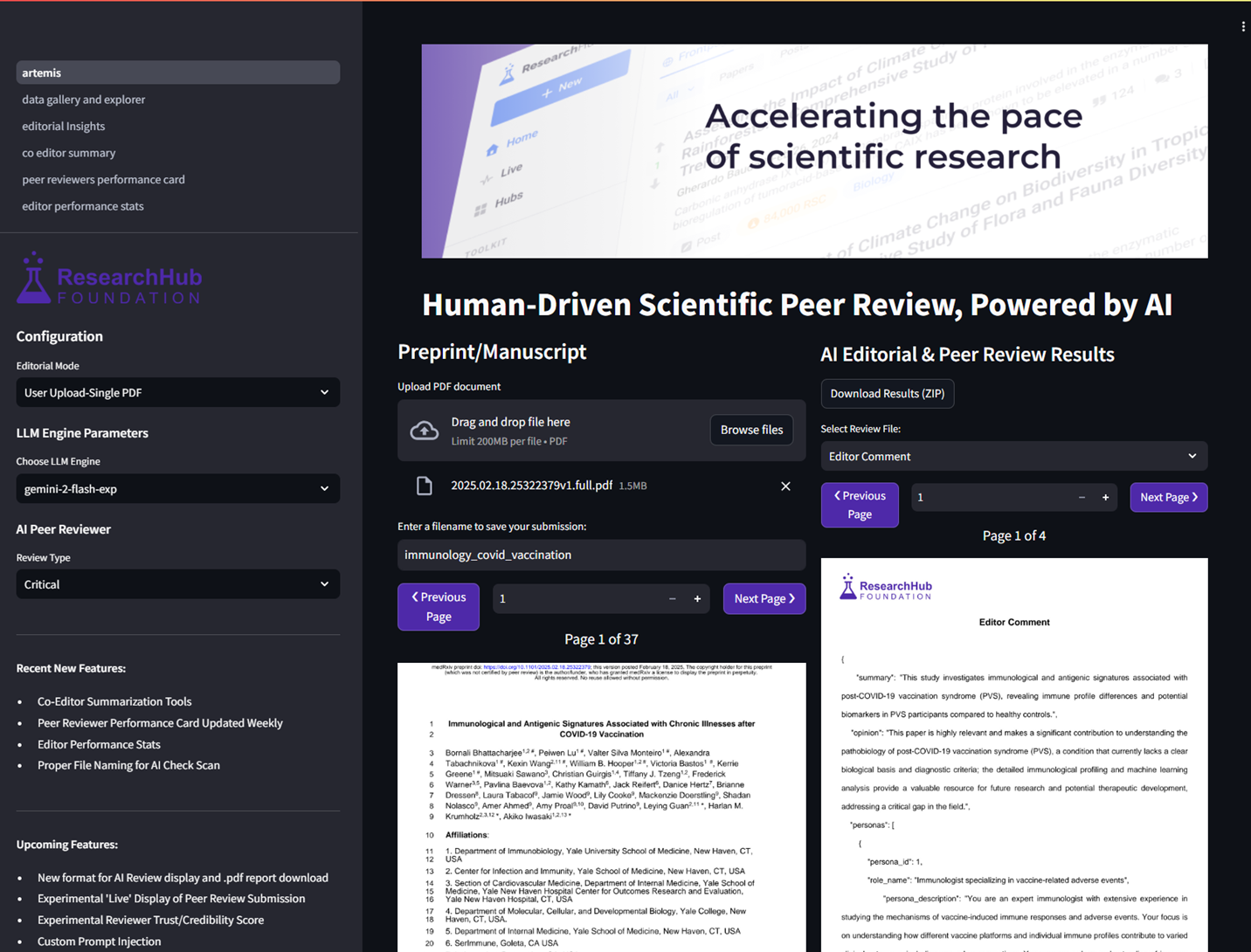Open peer reviewers performance card page
The height and width of the screenshot is (952, 1251).
pyautogui.click(x=103, y=180)
